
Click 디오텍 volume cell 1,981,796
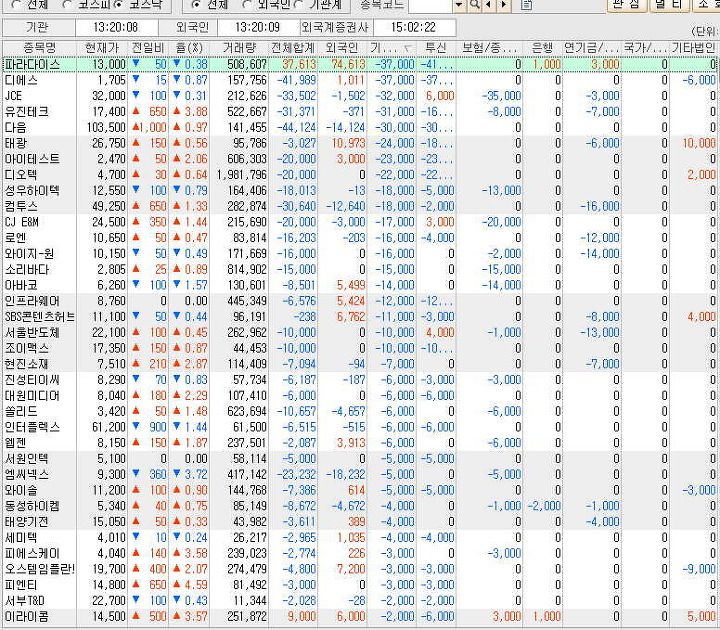click(x=241, y=175)
